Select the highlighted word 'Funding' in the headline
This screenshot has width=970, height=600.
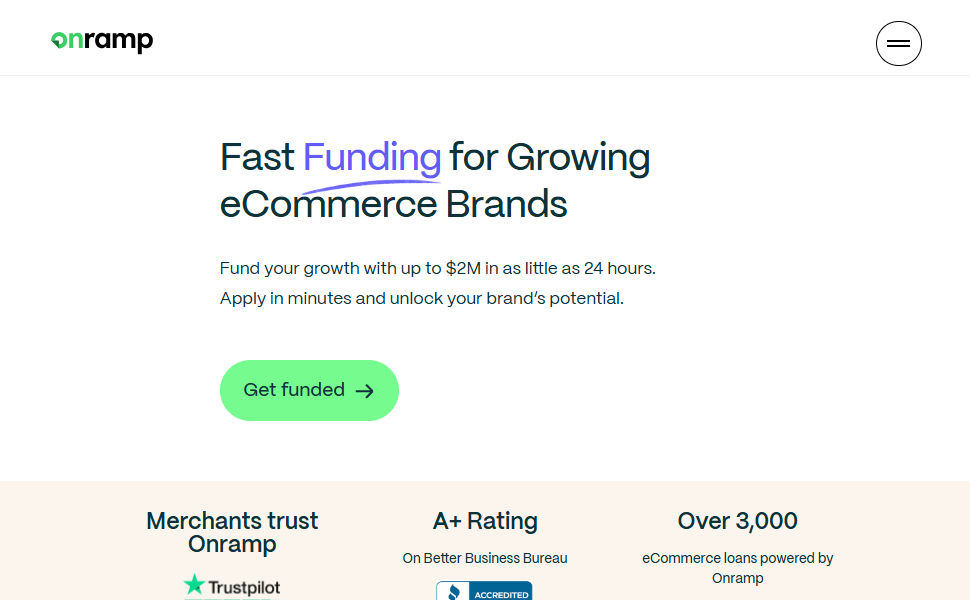point(371,157)
